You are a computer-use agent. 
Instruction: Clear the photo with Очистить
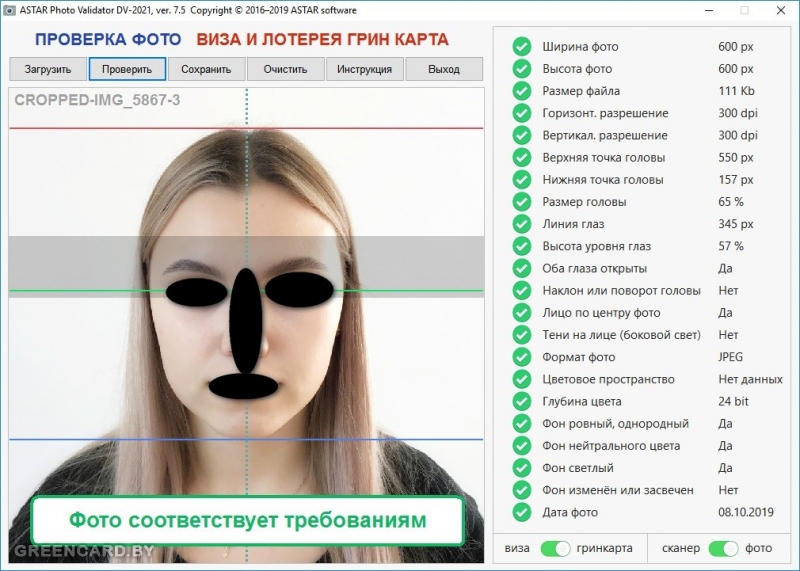tap(286, 69)
